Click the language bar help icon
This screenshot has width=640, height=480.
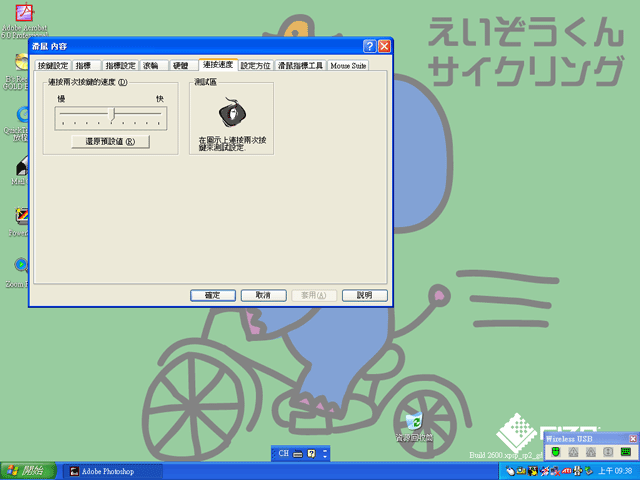311,453
